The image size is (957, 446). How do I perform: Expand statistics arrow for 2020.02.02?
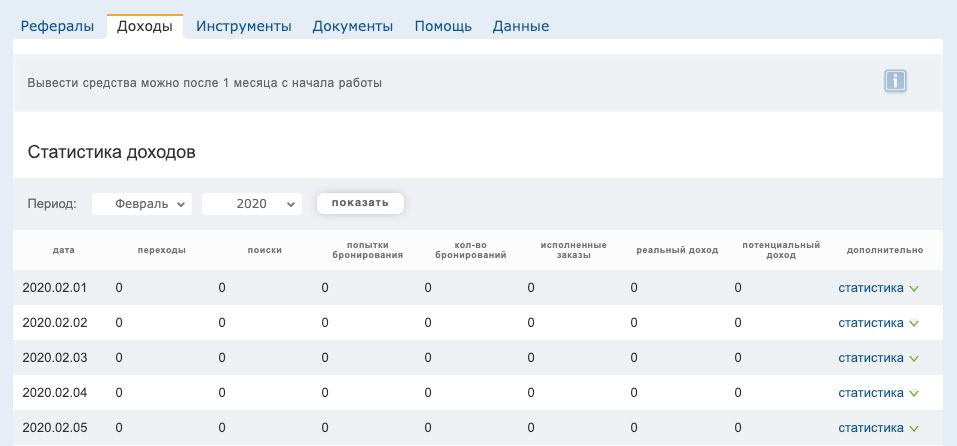click(913, 324)
